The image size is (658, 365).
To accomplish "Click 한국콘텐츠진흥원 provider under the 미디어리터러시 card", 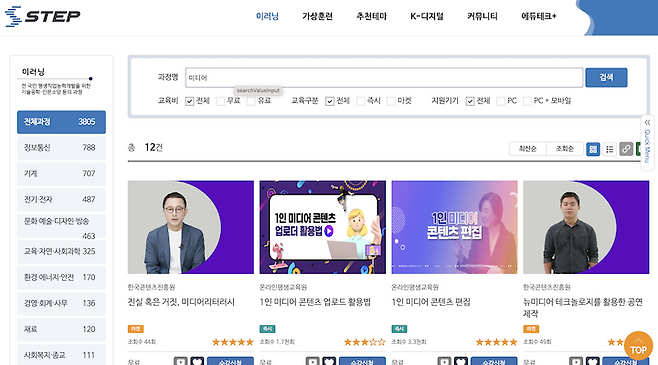I will (x=151, y=287).
